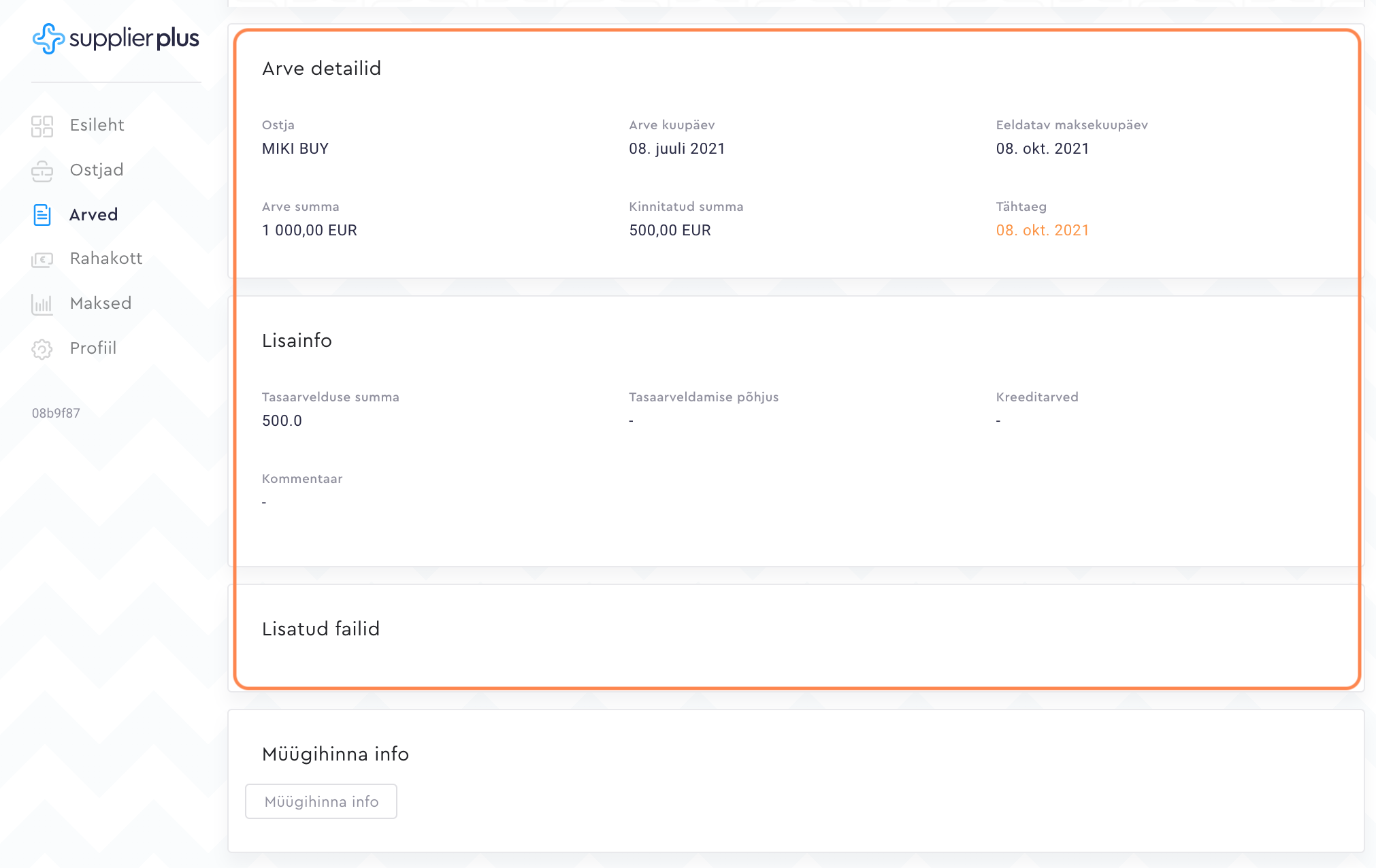Open the Esileht menu item
Screen dimensions: 1376x868
[x=97, y=125]
